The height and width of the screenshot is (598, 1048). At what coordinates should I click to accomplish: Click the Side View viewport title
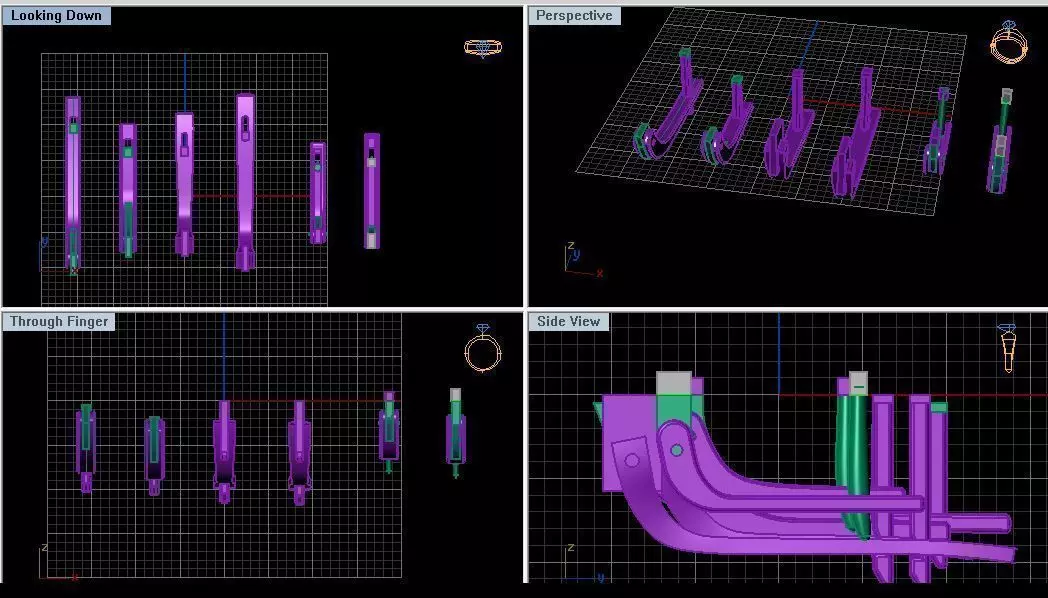pos(569,321)
